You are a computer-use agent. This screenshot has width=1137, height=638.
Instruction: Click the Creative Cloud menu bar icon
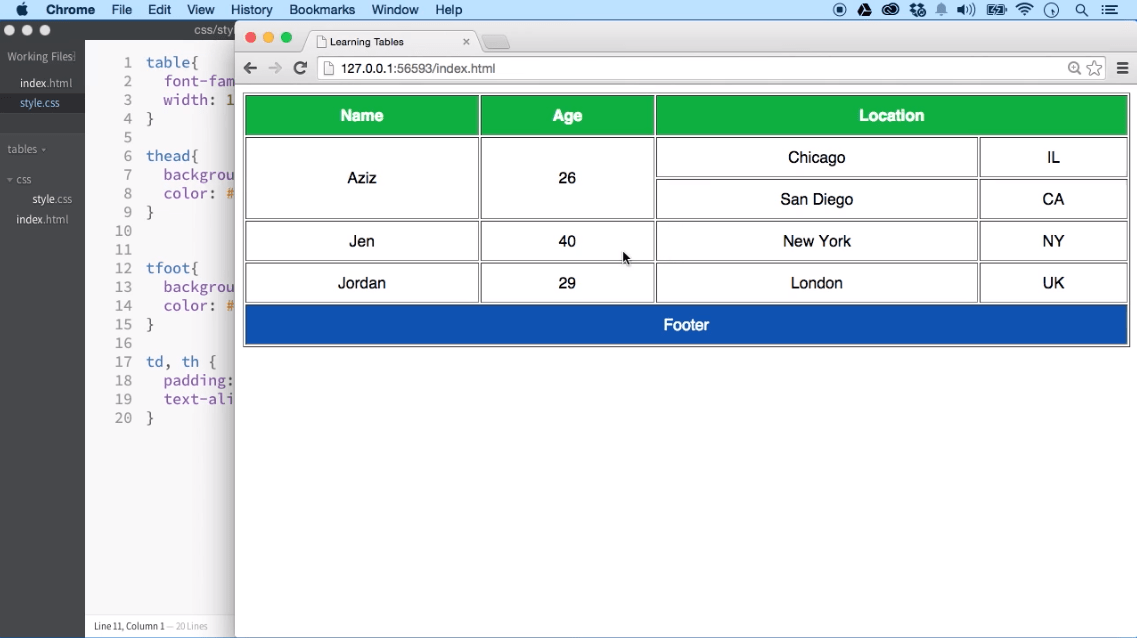[x=890, y=10]
